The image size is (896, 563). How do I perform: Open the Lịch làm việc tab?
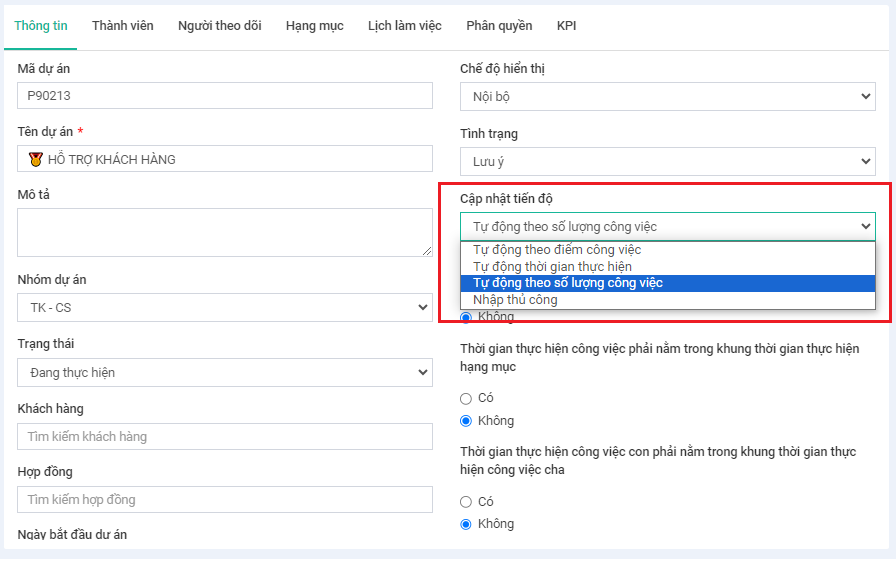click(x=404, y=26)
